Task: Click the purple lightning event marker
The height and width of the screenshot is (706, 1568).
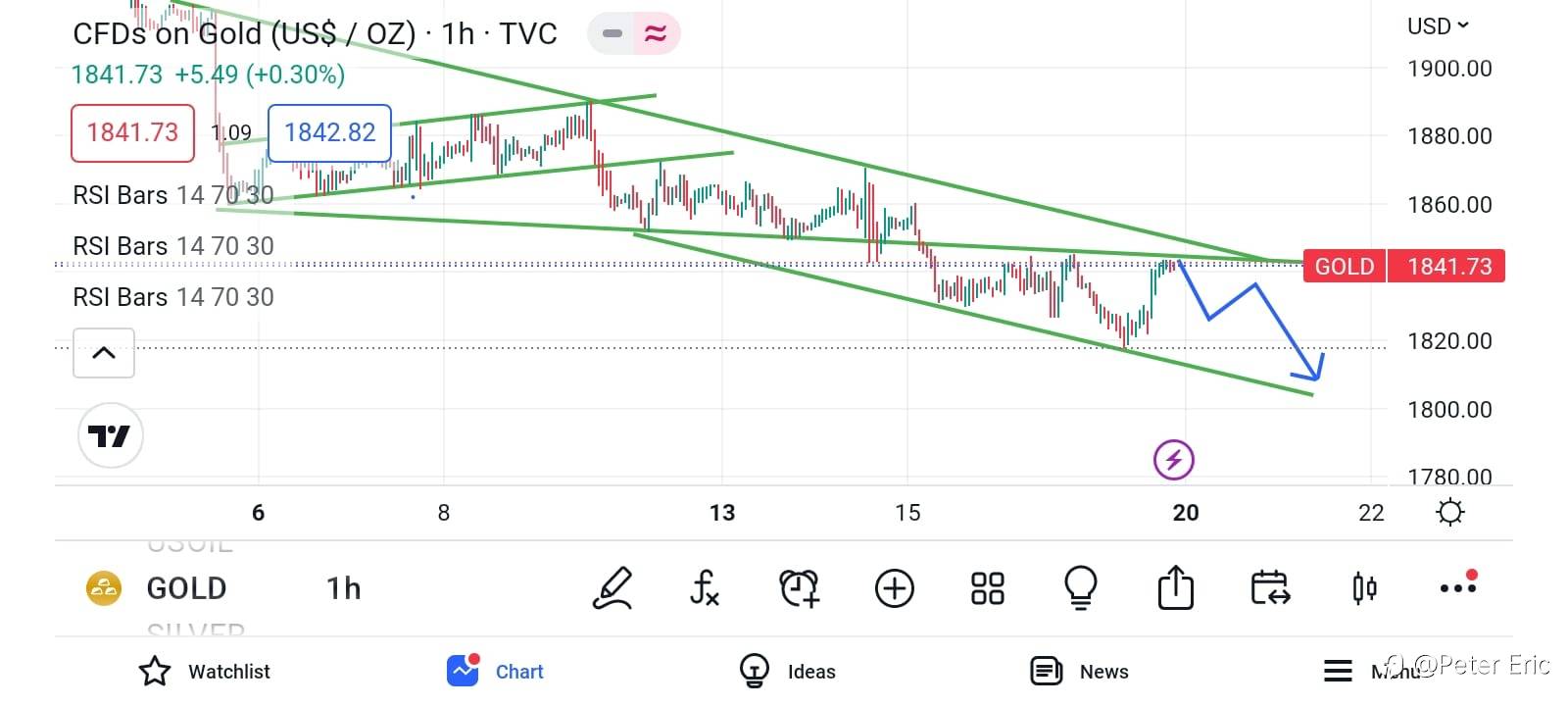Action: (x=1173, y=459)
